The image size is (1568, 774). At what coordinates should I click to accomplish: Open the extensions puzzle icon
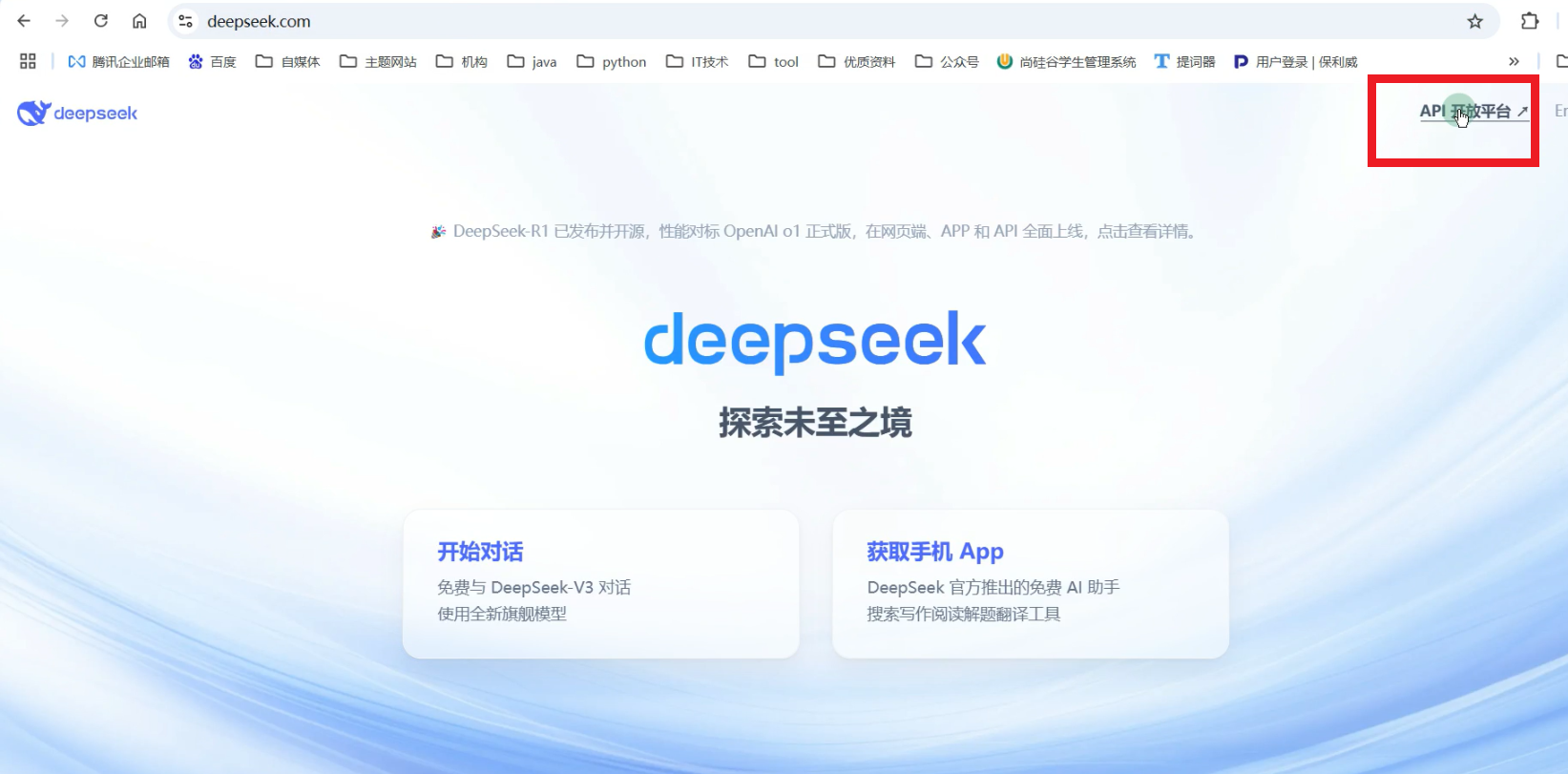click(x=1530, y=21)
